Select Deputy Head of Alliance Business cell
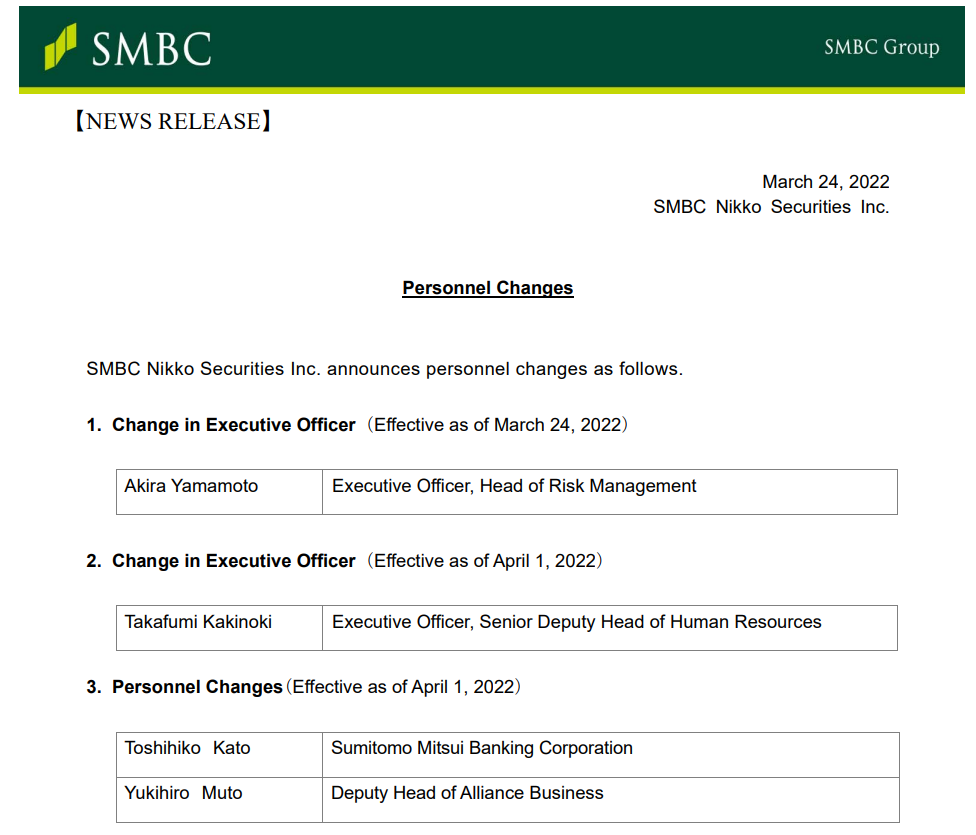 (x=611, y=800)
